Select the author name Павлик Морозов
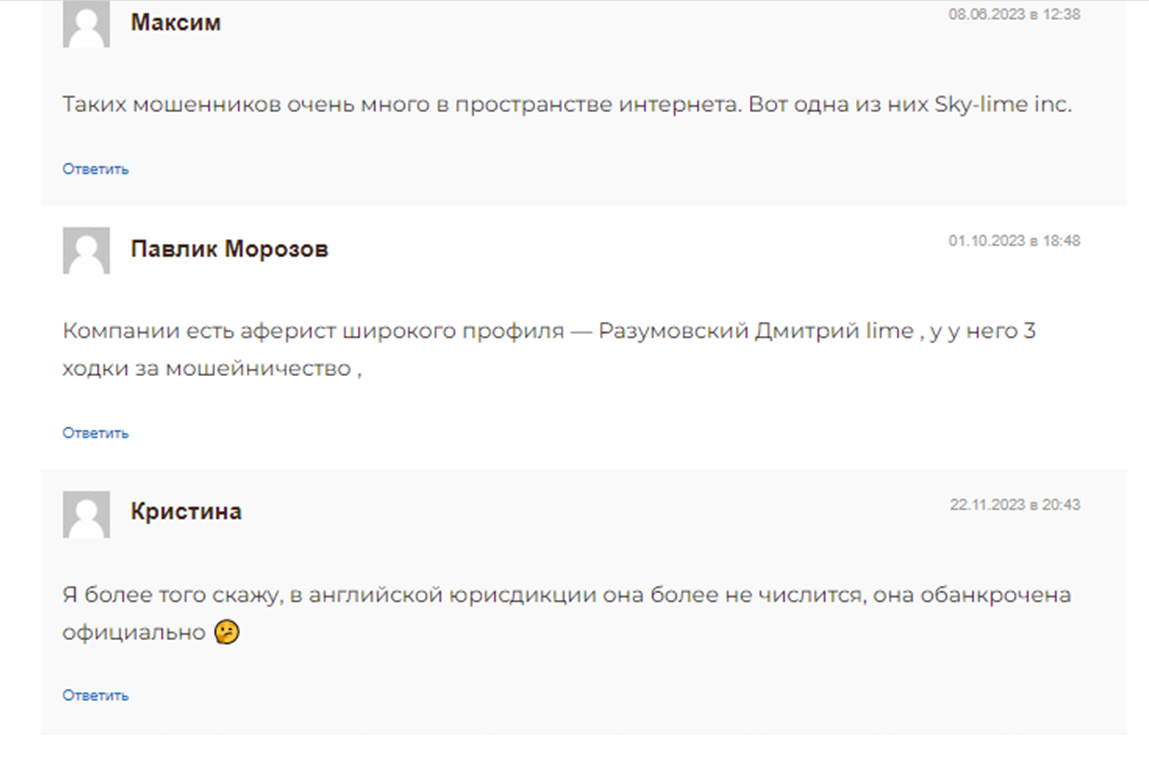Image resolution: width=1149 pixels, height=763 pixels. click(x=229, y=248)
